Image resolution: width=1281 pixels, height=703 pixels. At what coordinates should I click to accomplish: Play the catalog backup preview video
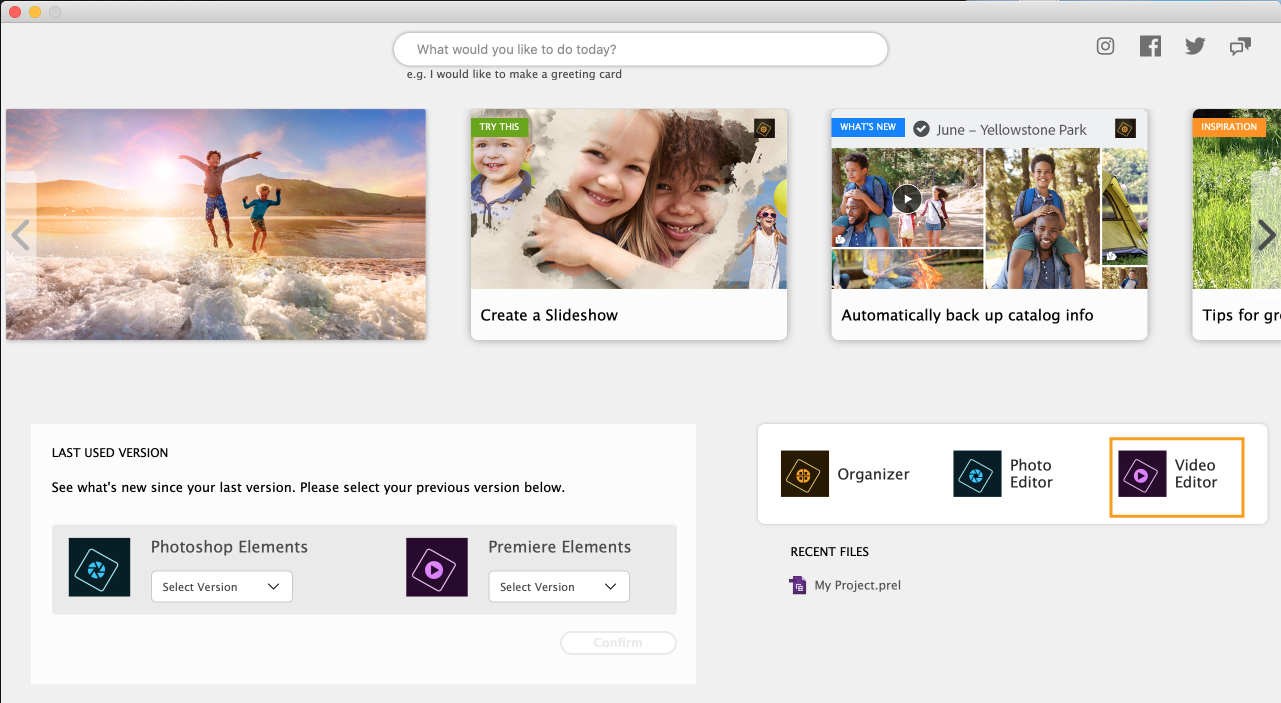[x=907, y=199]
